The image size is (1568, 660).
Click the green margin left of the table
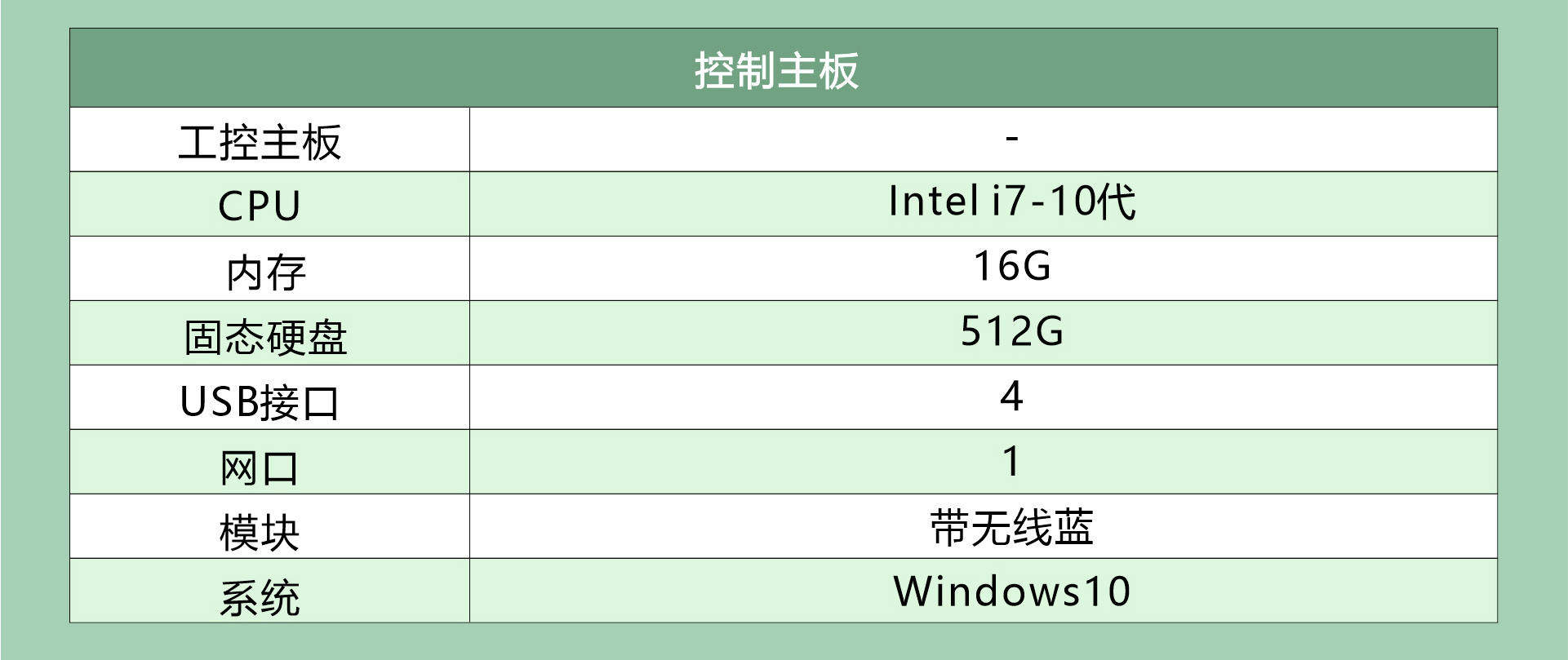(34, 326)
